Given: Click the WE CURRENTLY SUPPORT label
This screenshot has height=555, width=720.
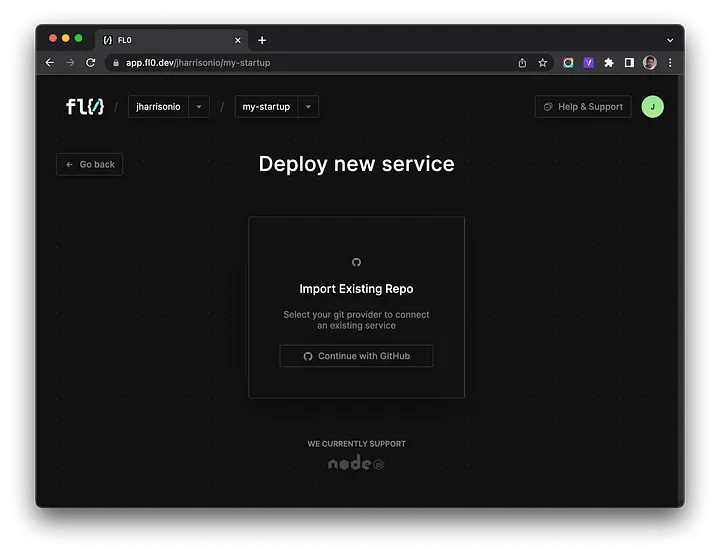Looking at the screenshot, I should click(x=356, y=443).
